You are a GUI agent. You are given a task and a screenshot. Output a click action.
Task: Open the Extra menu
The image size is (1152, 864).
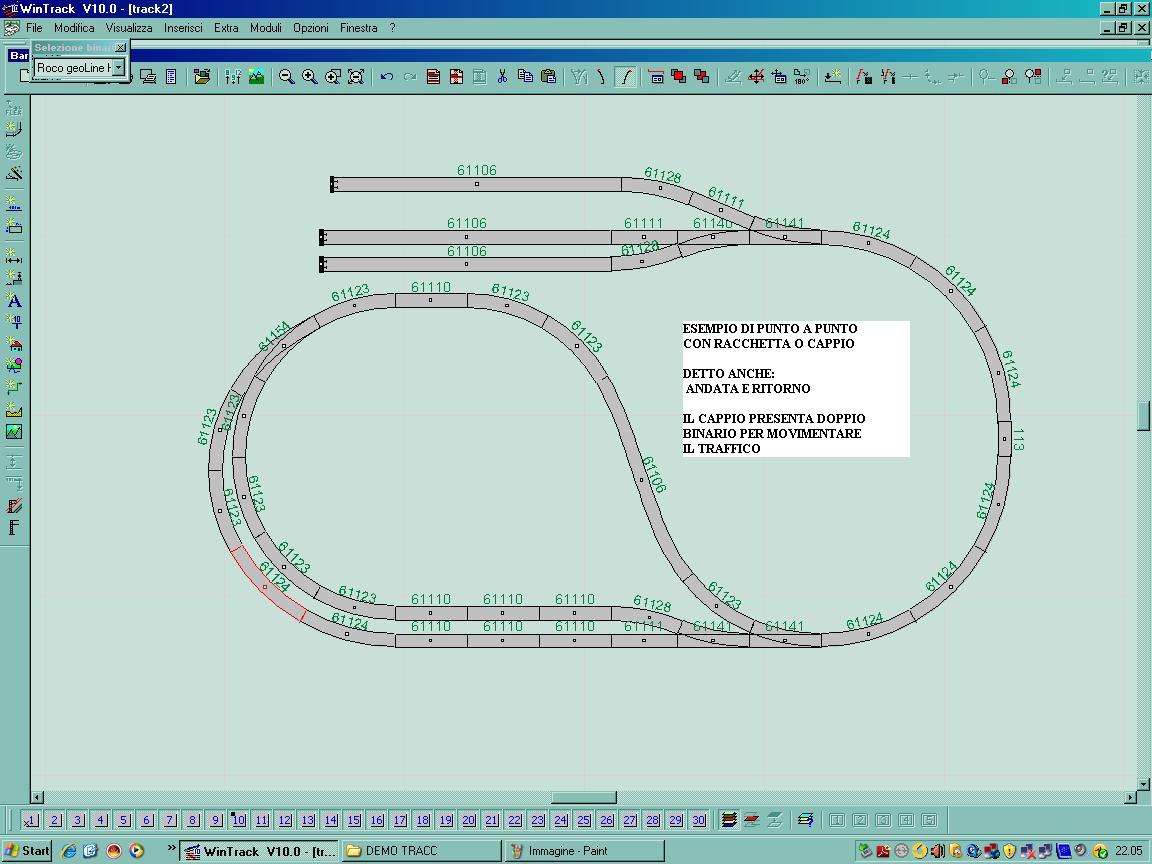click(x=226, y=28)
